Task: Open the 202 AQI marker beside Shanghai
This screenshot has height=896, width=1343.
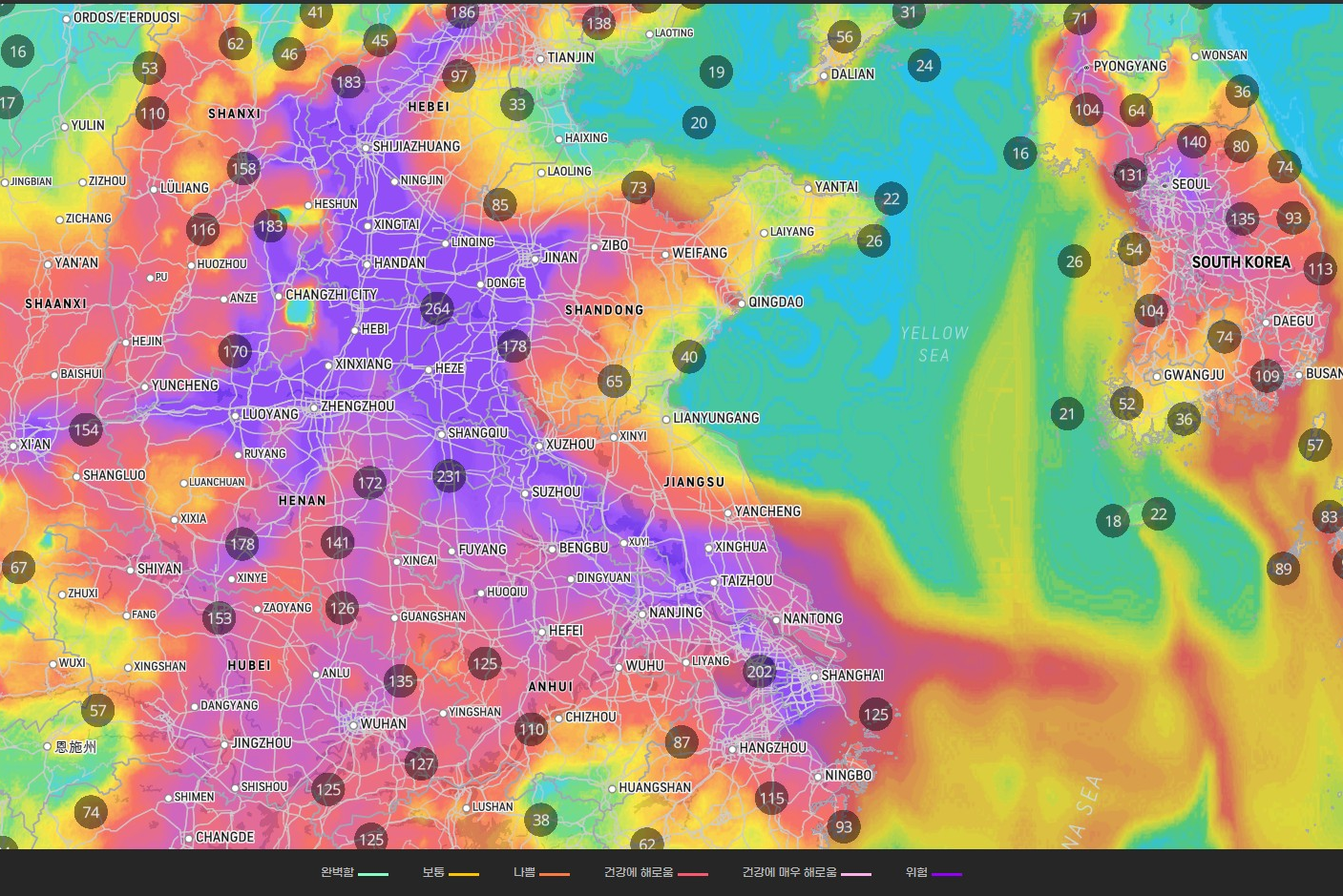Action: click(760, 671)
